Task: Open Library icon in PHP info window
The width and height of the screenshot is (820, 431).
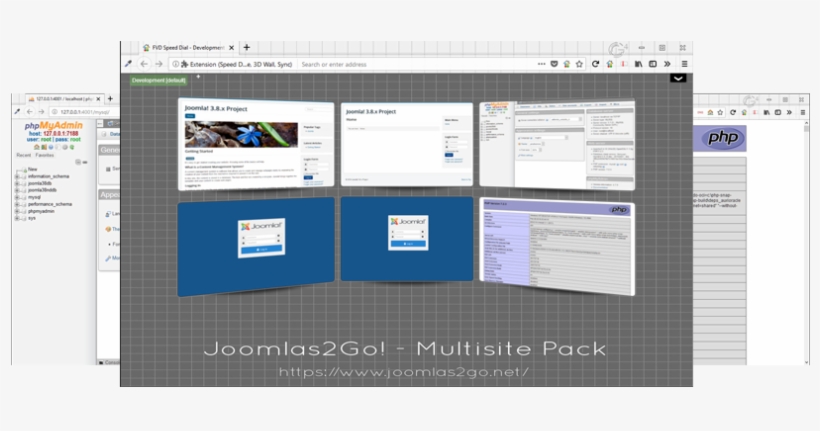Action: click(766, 112)
